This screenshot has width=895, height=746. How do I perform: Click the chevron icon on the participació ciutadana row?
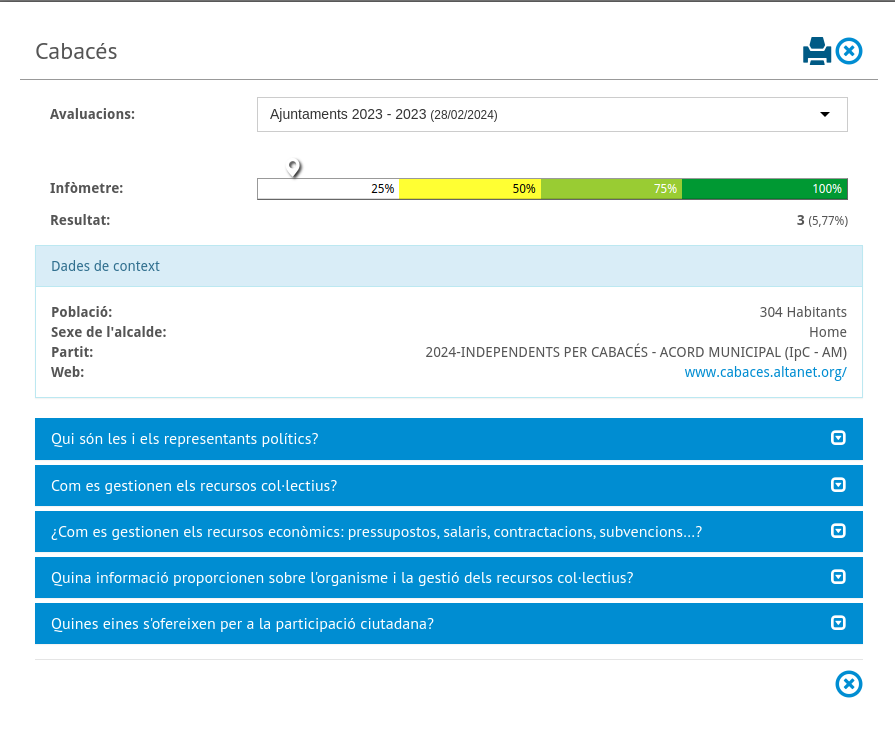[839, 623]
